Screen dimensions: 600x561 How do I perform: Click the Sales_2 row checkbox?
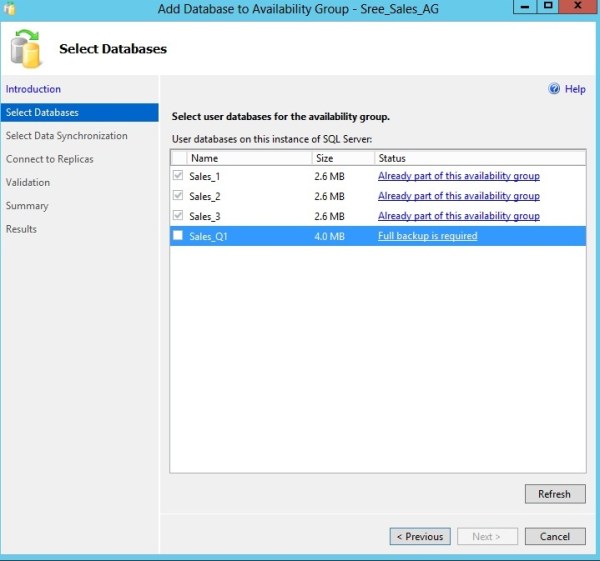[x=178, y=196]
